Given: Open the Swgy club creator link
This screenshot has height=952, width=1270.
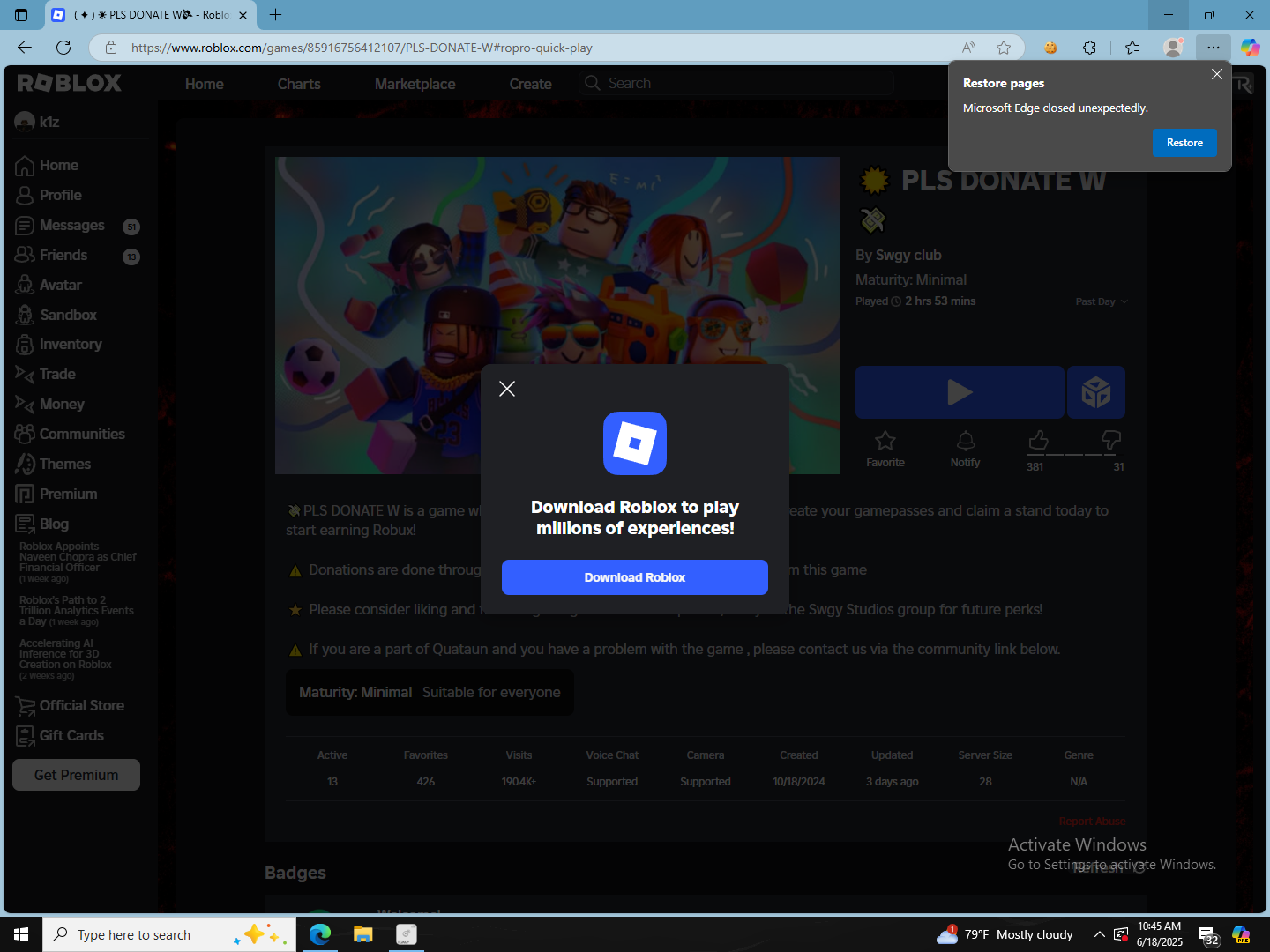Looking at the screenshot, I should (908, 256).
